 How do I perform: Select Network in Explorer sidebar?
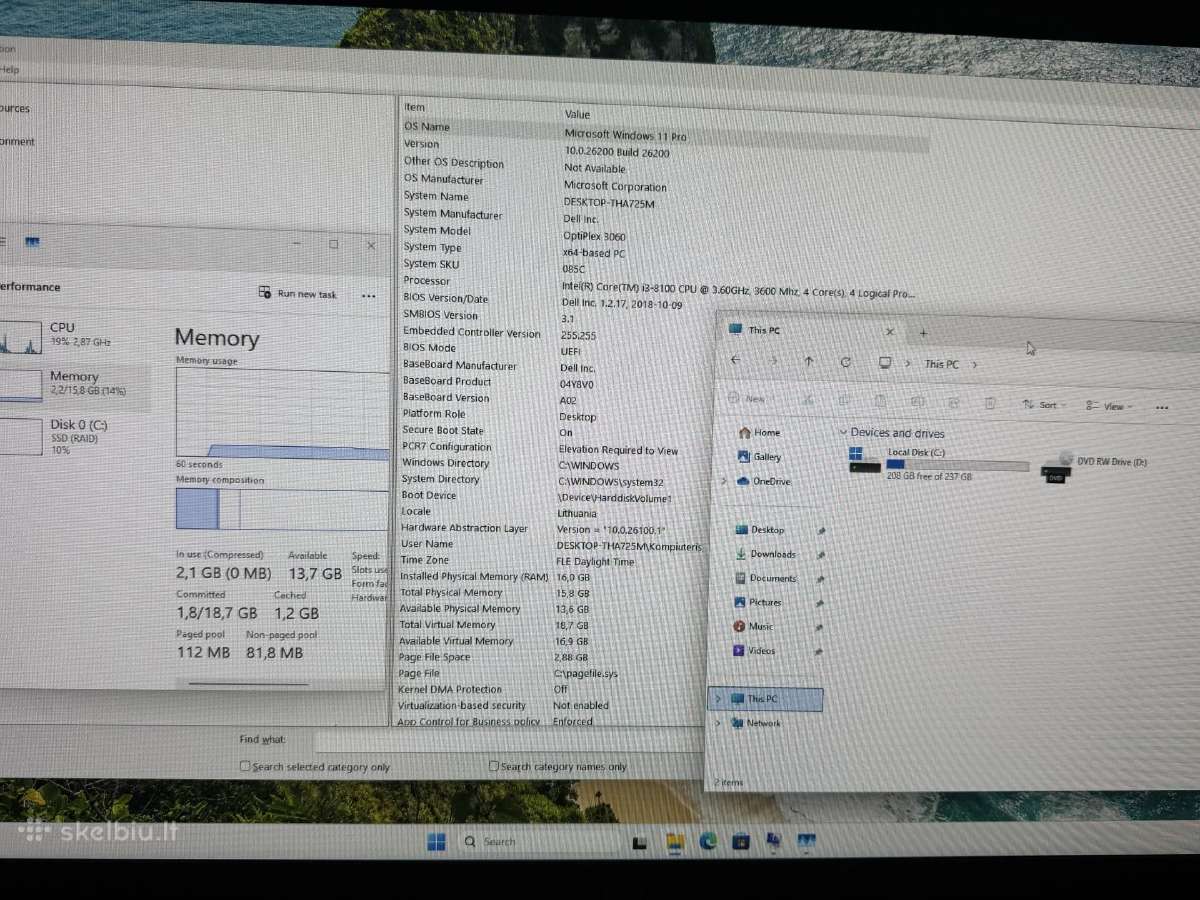(756, 723)
